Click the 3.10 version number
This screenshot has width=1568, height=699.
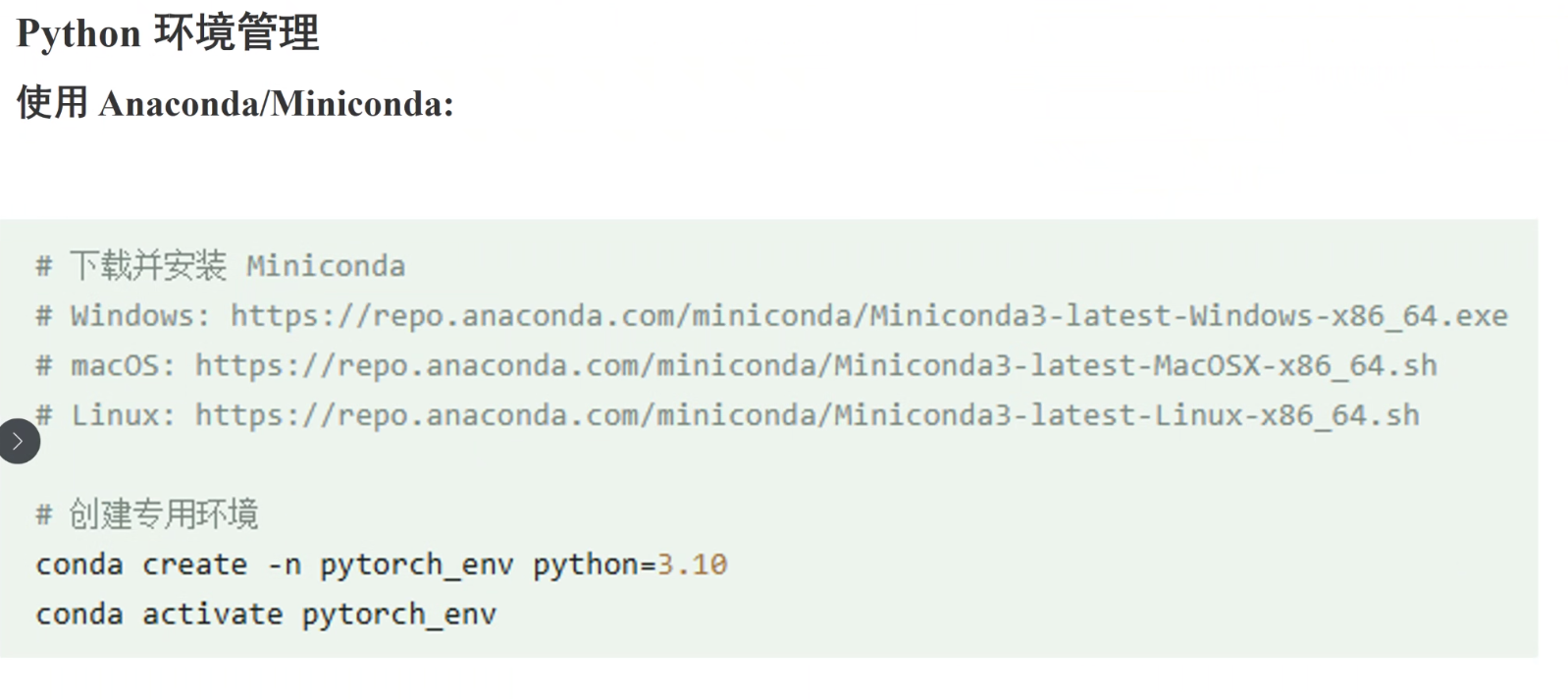click(x=692, y=565)
